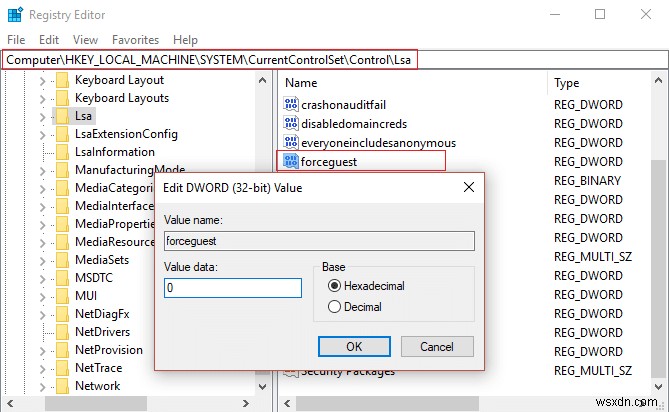Screen dimensions: 669x412
Task: Sort values by the Name column header
Action: pos(301,83)
